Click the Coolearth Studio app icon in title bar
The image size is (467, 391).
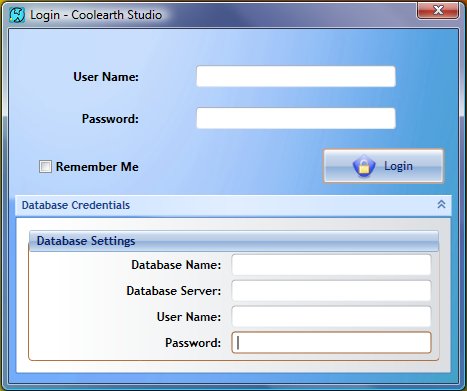pos(17,15)
